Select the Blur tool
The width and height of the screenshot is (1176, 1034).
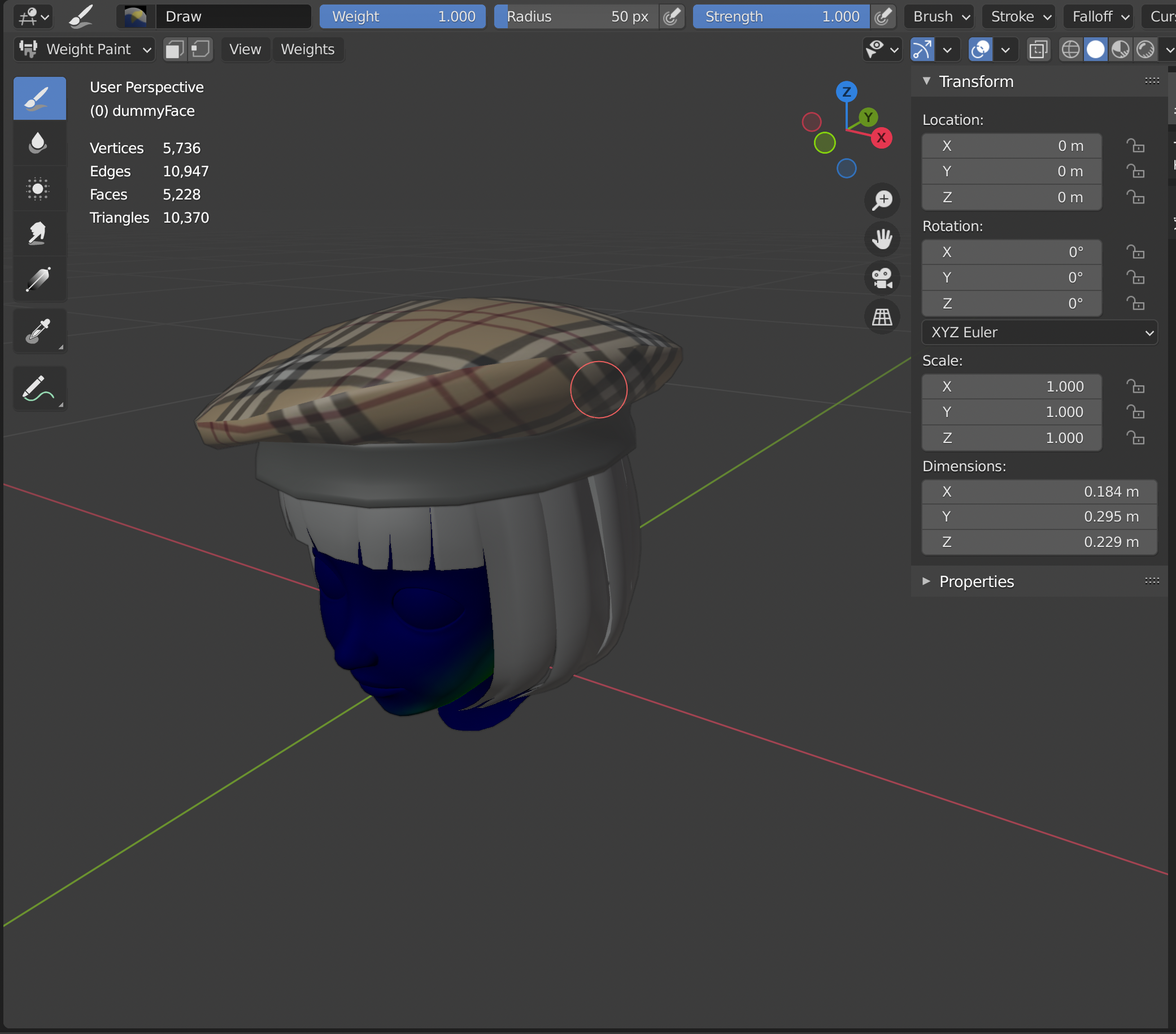point(39,144)
